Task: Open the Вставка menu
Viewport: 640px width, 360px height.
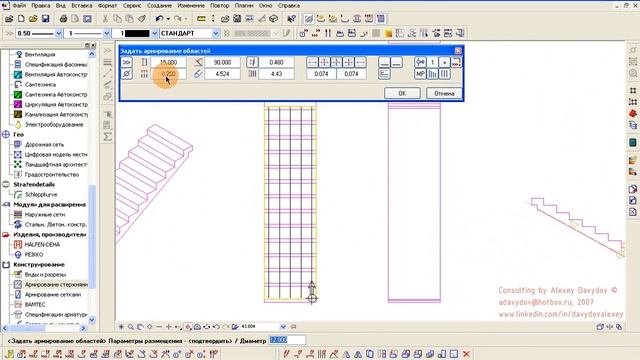Action: coord(82,6)
